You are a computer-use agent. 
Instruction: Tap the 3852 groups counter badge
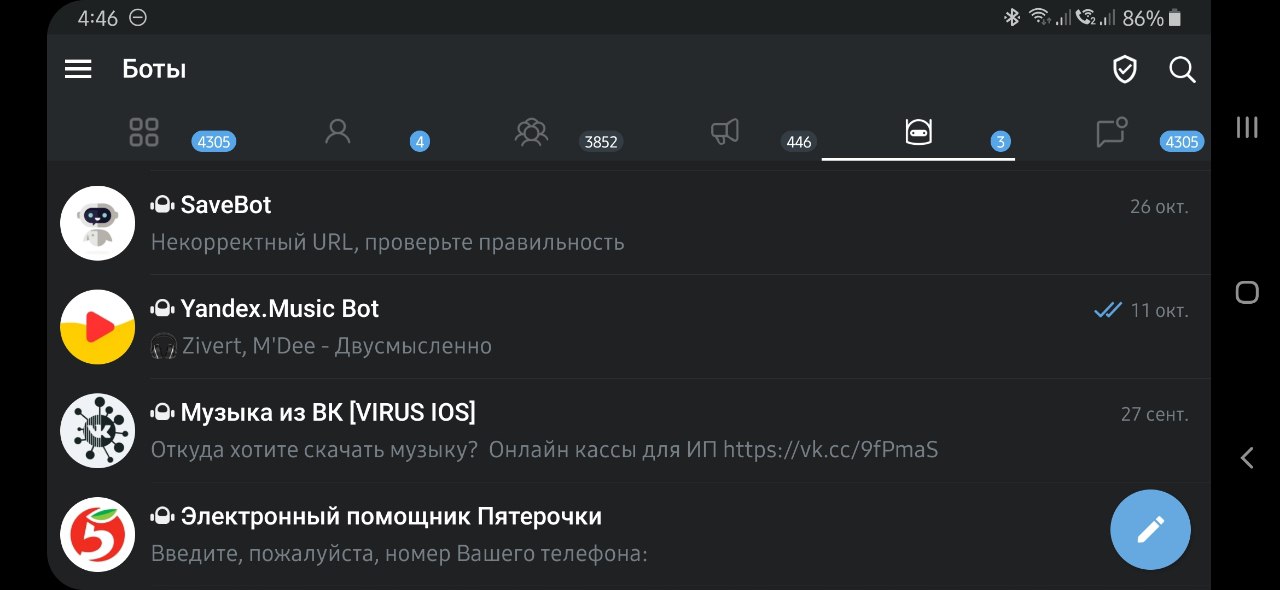pos(601,142)
